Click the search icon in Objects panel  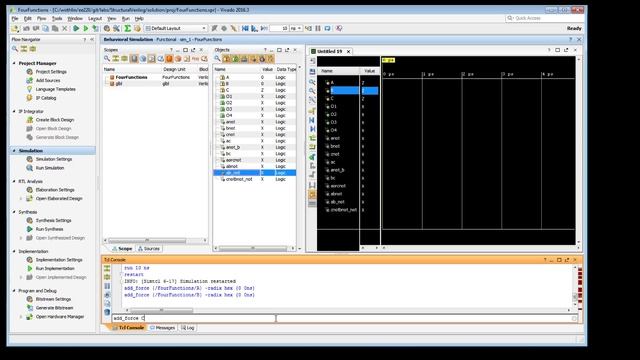pyautogui.click(x=218, y=59)
